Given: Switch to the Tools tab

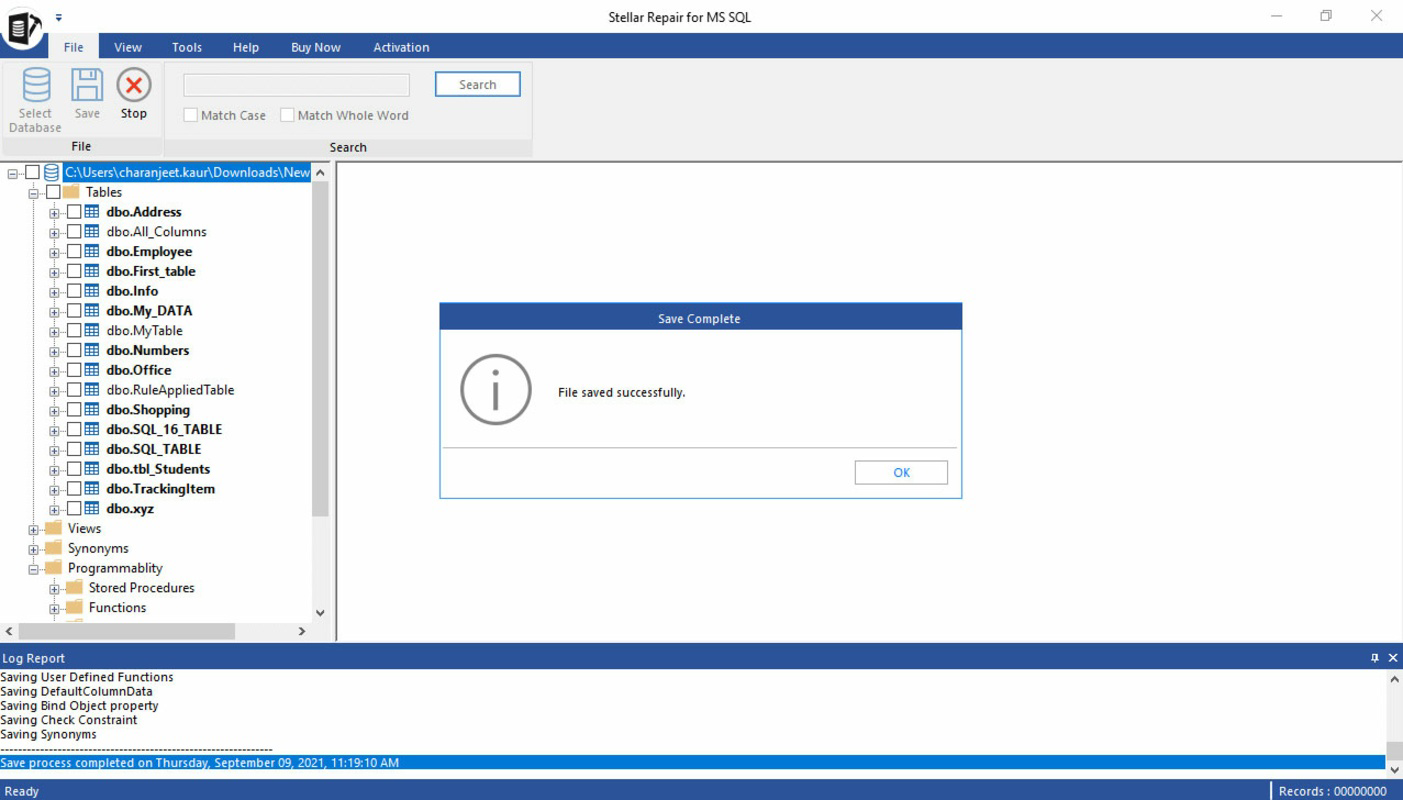Looking at the screenshot, I should (186, 47).
